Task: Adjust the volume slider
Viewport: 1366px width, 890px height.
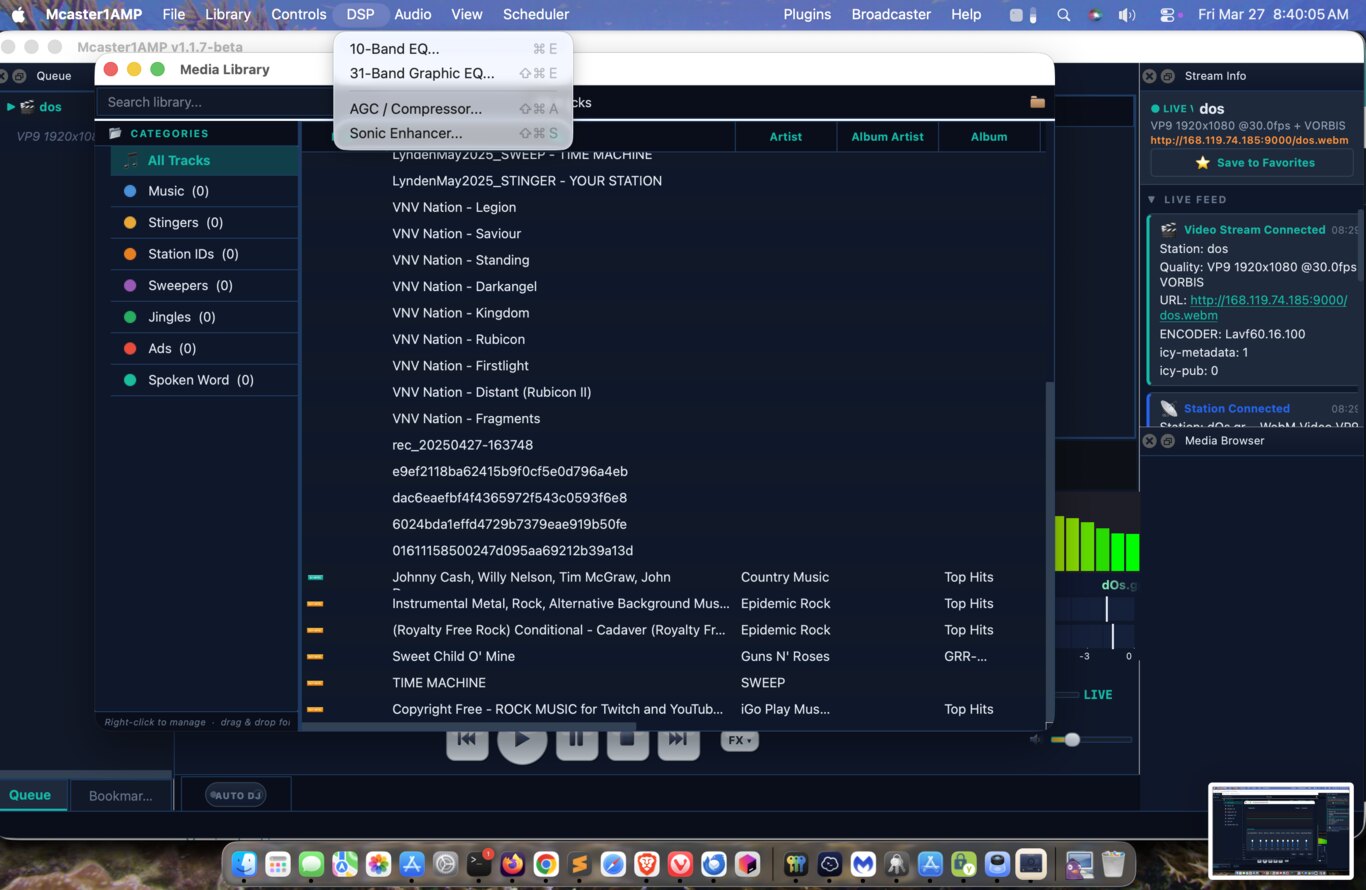Action: click(x=1091, y=740)
